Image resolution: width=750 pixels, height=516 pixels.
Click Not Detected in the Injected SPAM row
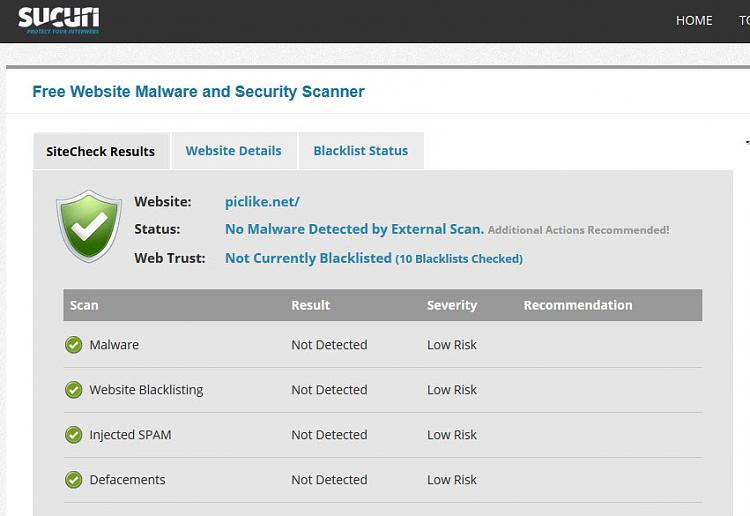330,435
